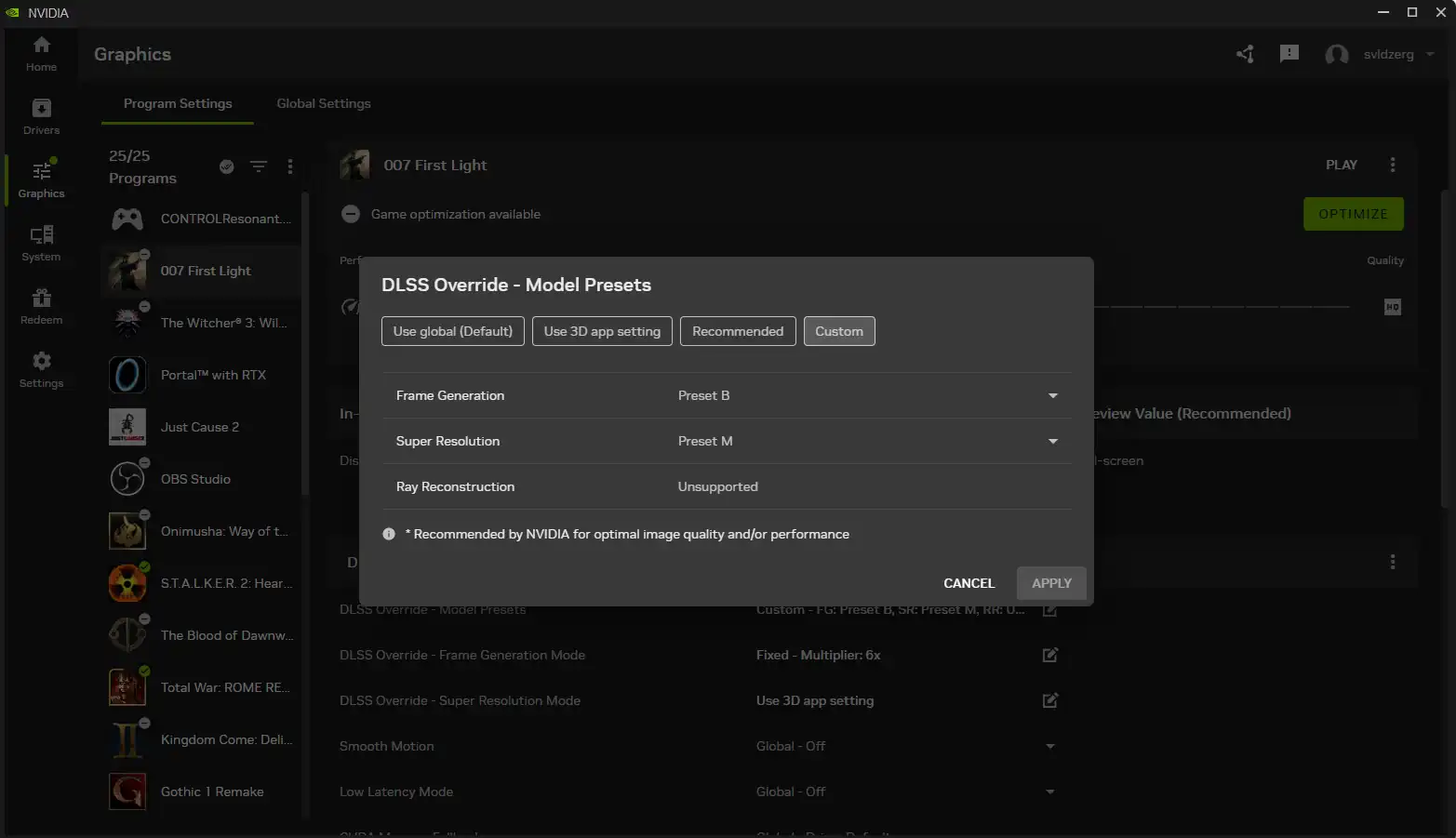
Task: Click the PLAY button for 007 First Light
Action: click(1341, 165)
